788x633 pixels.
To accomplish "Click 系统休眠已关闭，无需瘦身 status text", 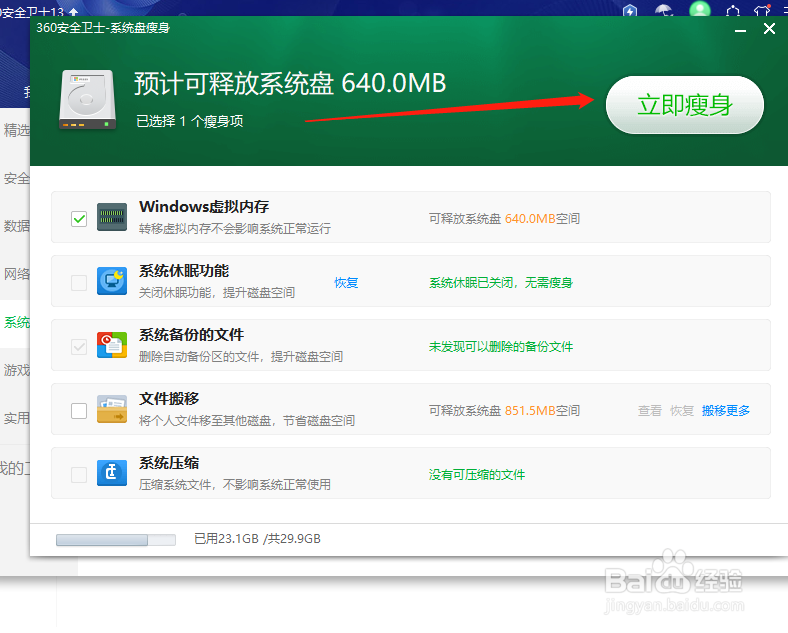I will (x=501, y=283).
